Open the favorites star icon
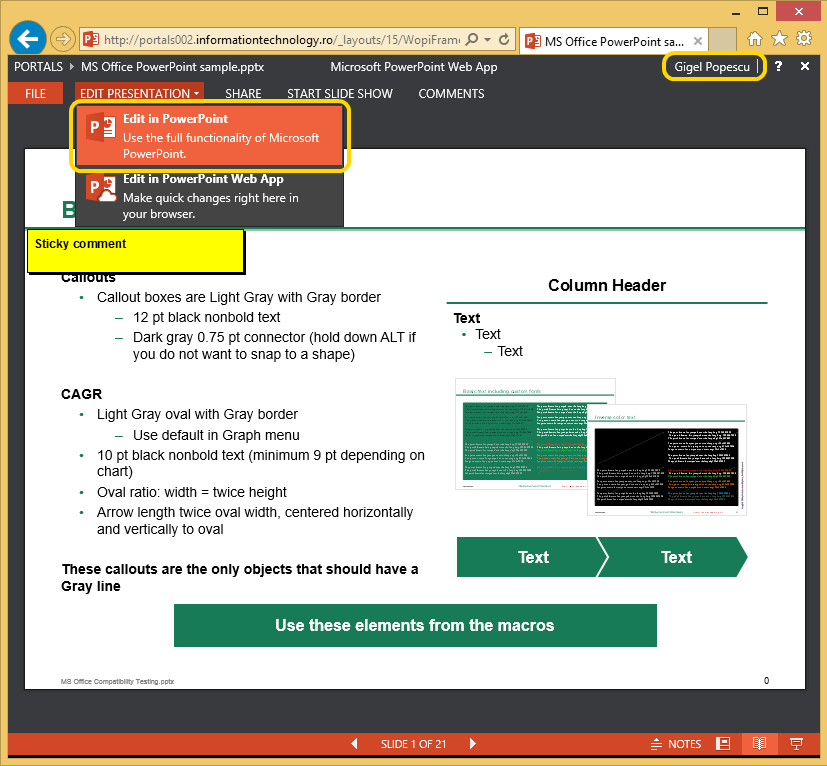 coord(779,39)
